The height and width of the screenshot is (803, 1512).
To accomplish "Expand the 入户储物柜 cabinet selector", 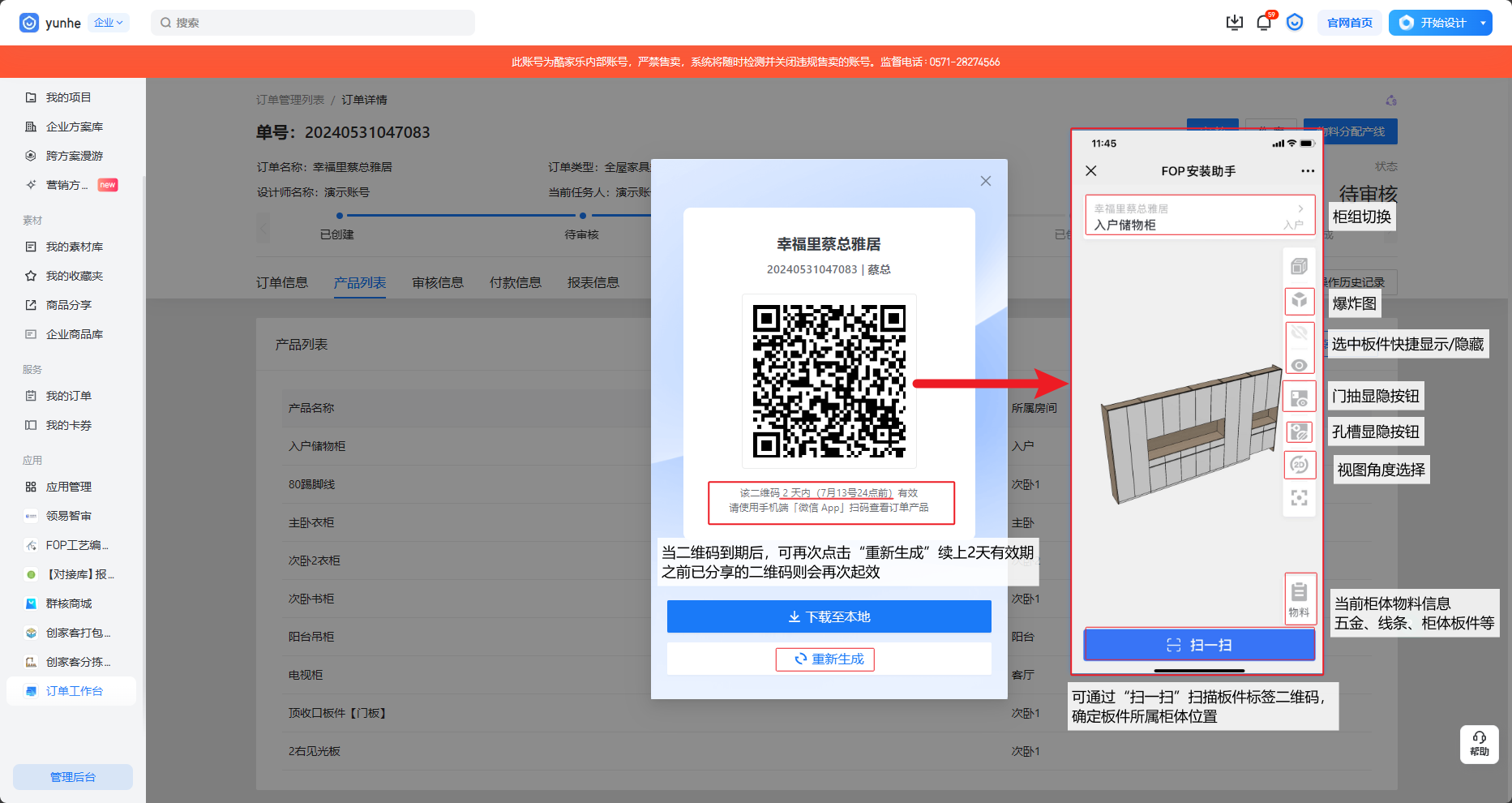I will point(1199,216).
